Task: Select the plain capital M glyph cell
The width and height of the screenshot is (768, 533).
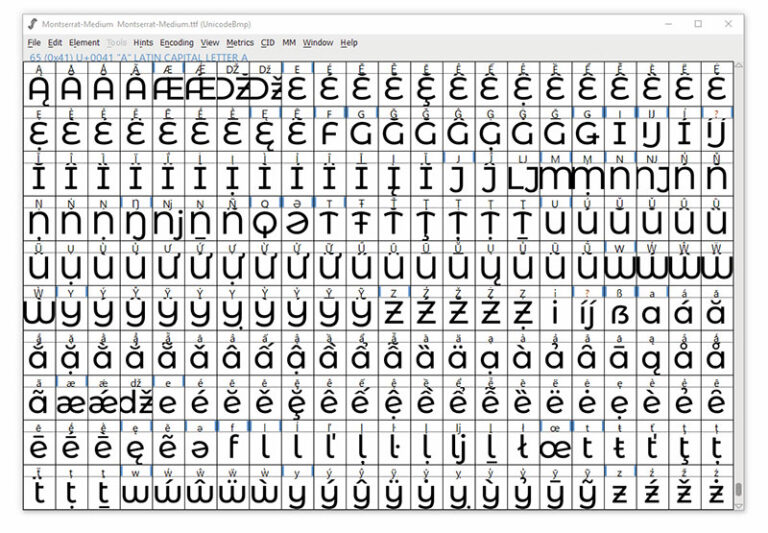Action: coord(556,174)
